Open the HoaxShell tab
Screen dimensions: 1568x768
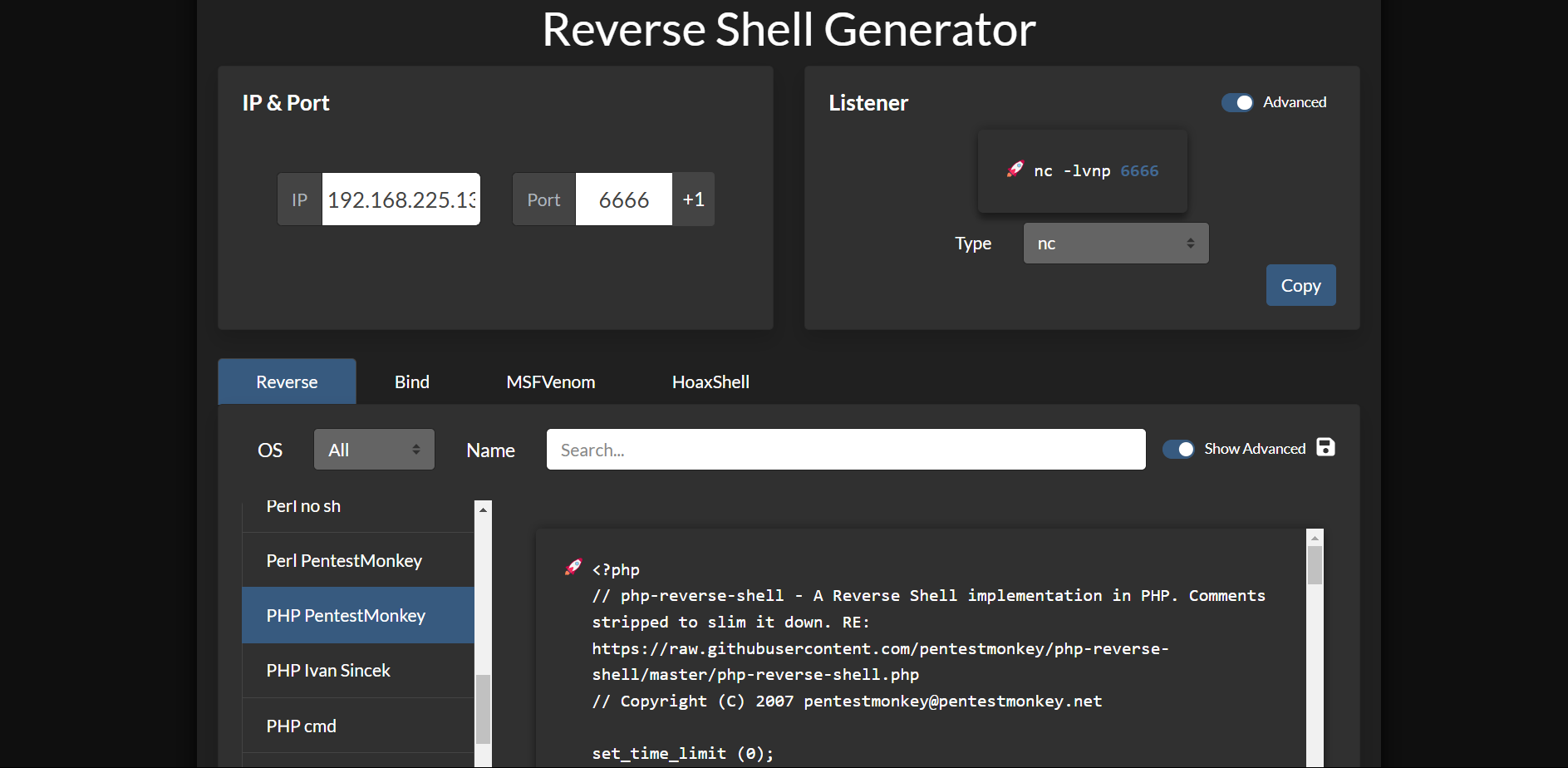click(x=710, y=382)
